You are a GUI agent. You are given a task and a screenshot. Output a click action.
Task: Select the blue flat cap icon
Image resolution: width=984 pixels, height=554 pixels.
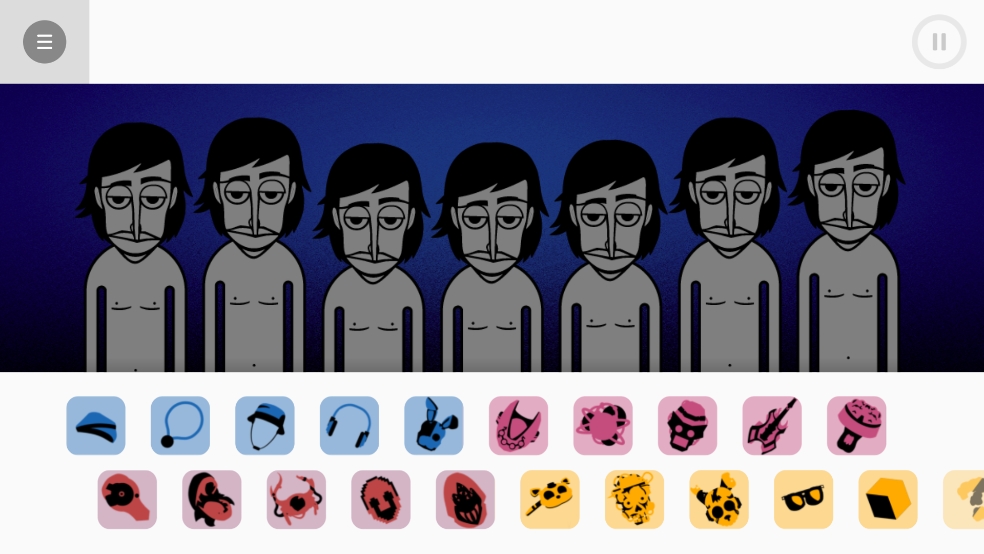coord(96,425)
